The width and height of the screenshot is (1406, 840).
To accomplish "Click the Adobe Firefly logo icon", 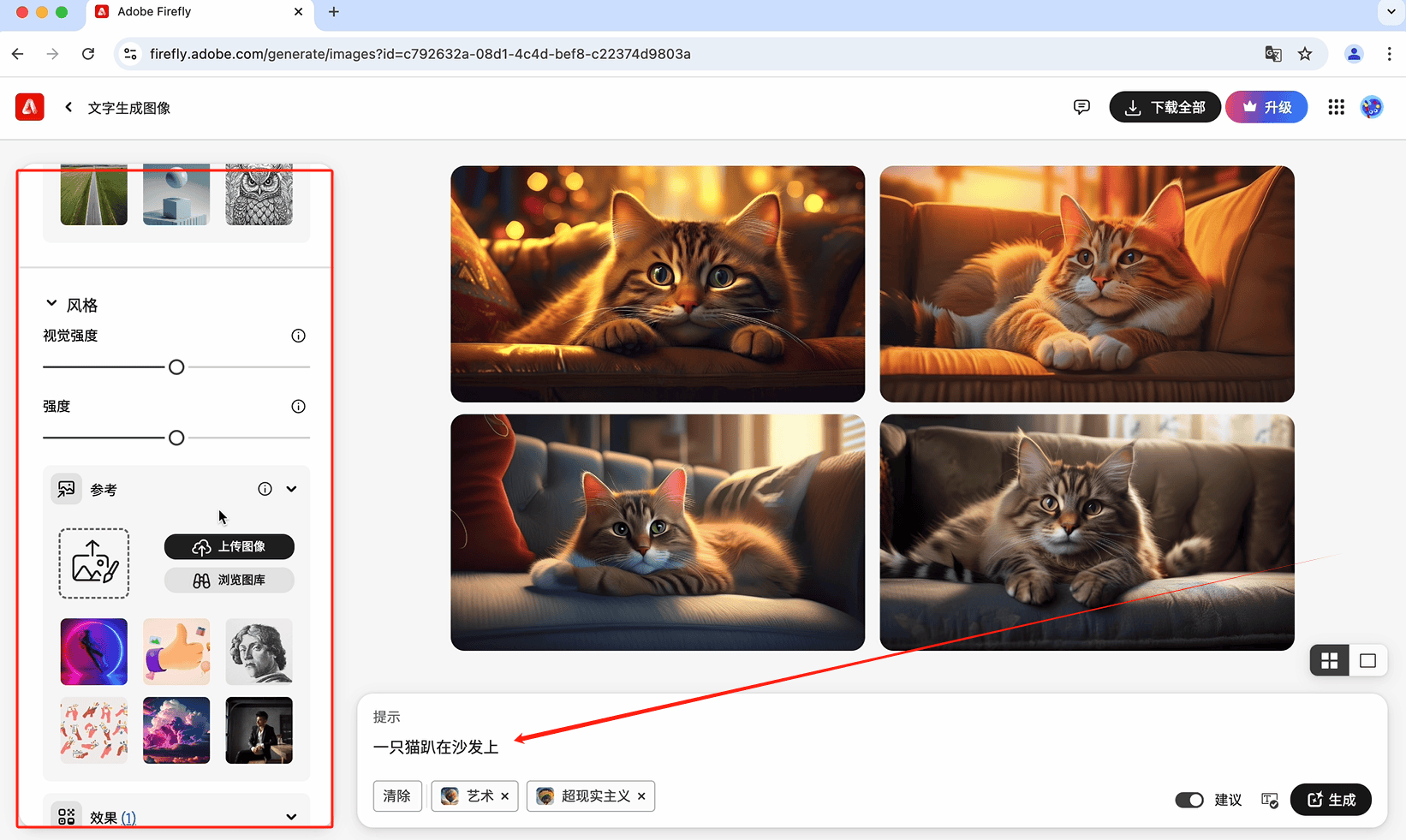I will pyautogui.click(x=29, y=107).
